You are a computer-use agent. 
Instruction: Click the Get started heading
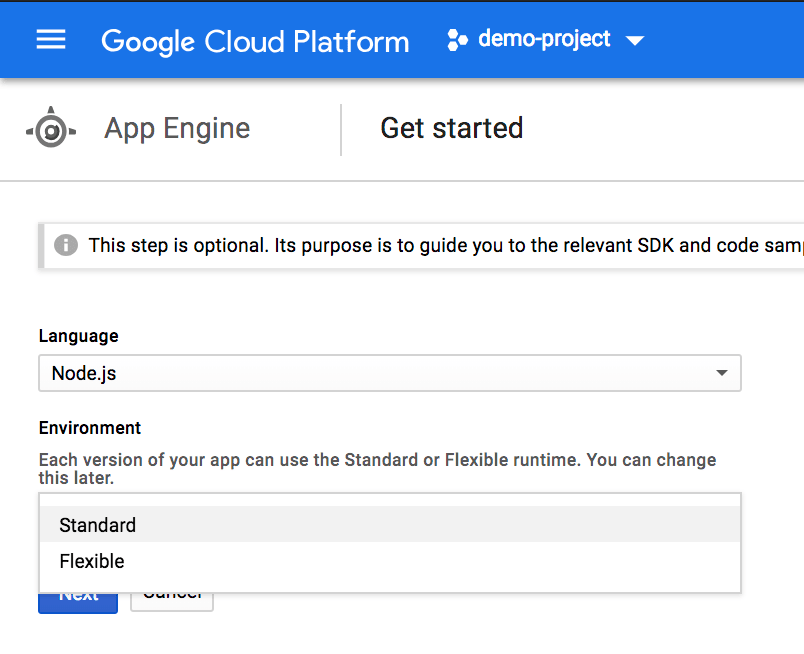point(452,128)
